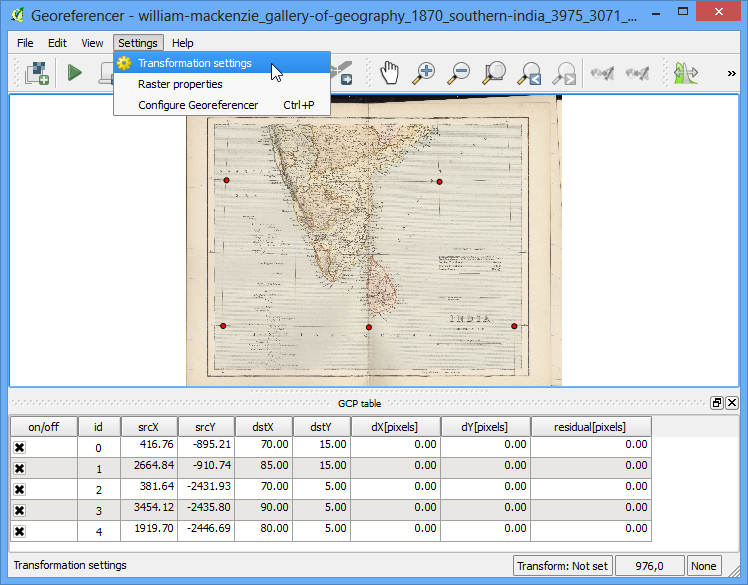Click coordinate readout 976,0
748x585 pixels.
point(650,566)
